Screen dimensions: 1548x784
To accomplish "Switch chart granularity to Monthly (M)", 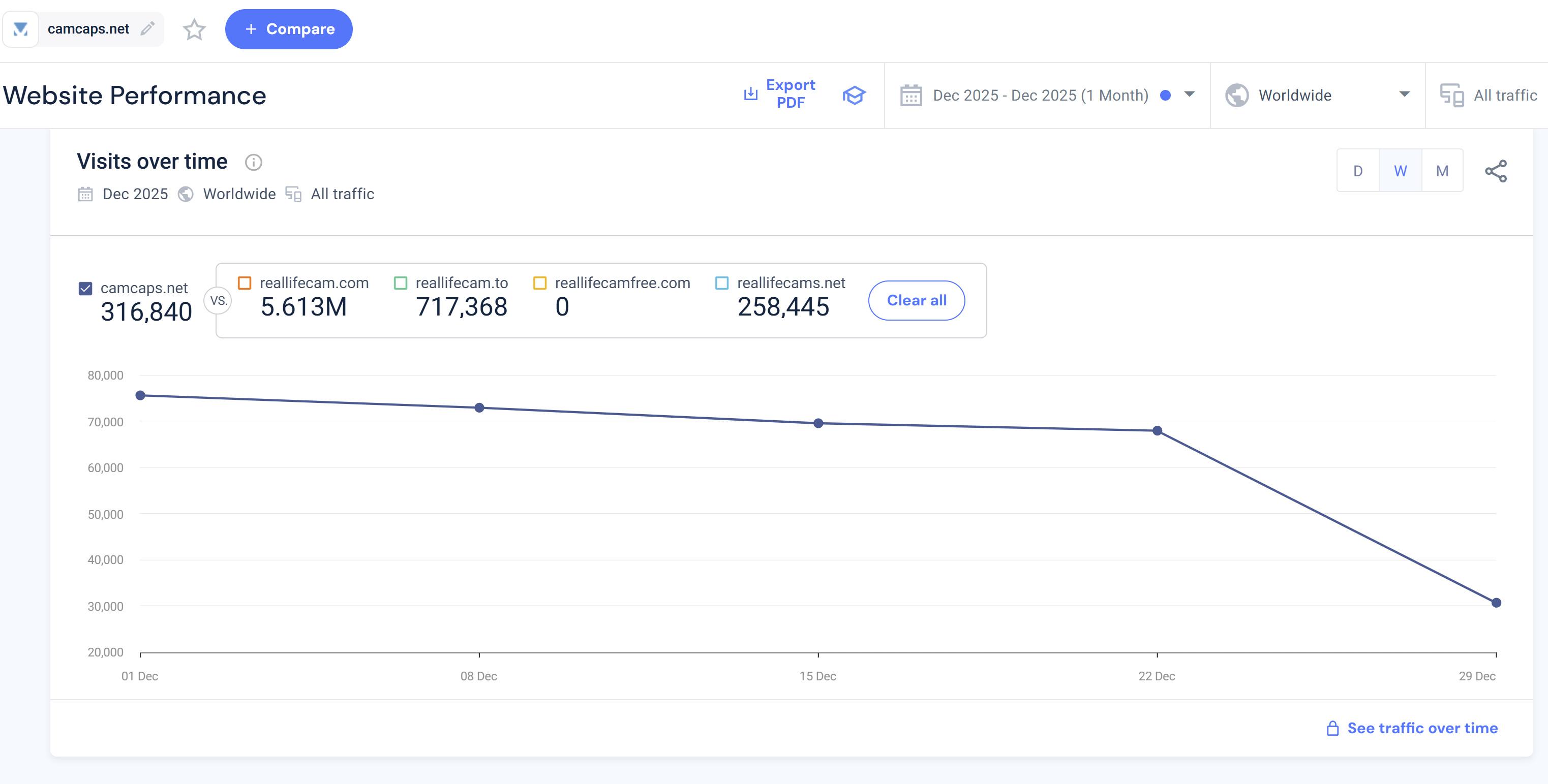I will click(x=1442, y=171).
